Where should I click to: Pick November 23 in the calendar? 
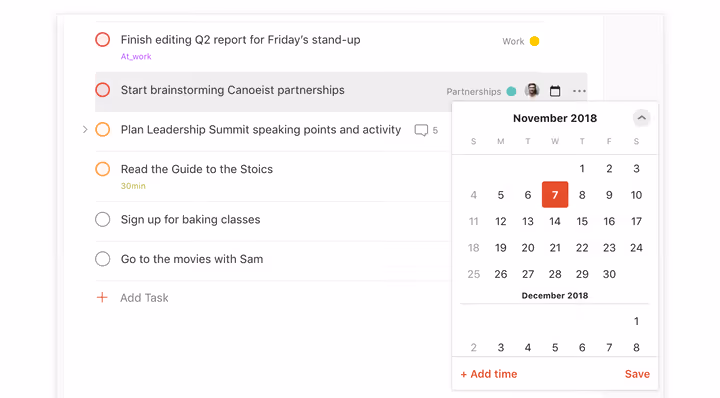(609, 248)
